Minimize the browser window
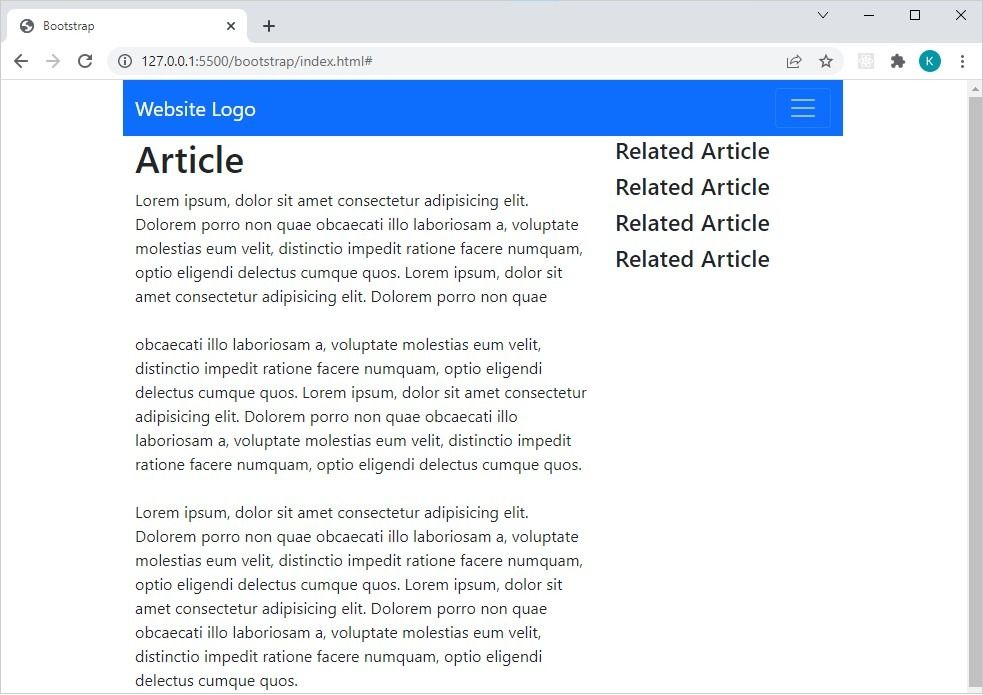 [869, 15]
